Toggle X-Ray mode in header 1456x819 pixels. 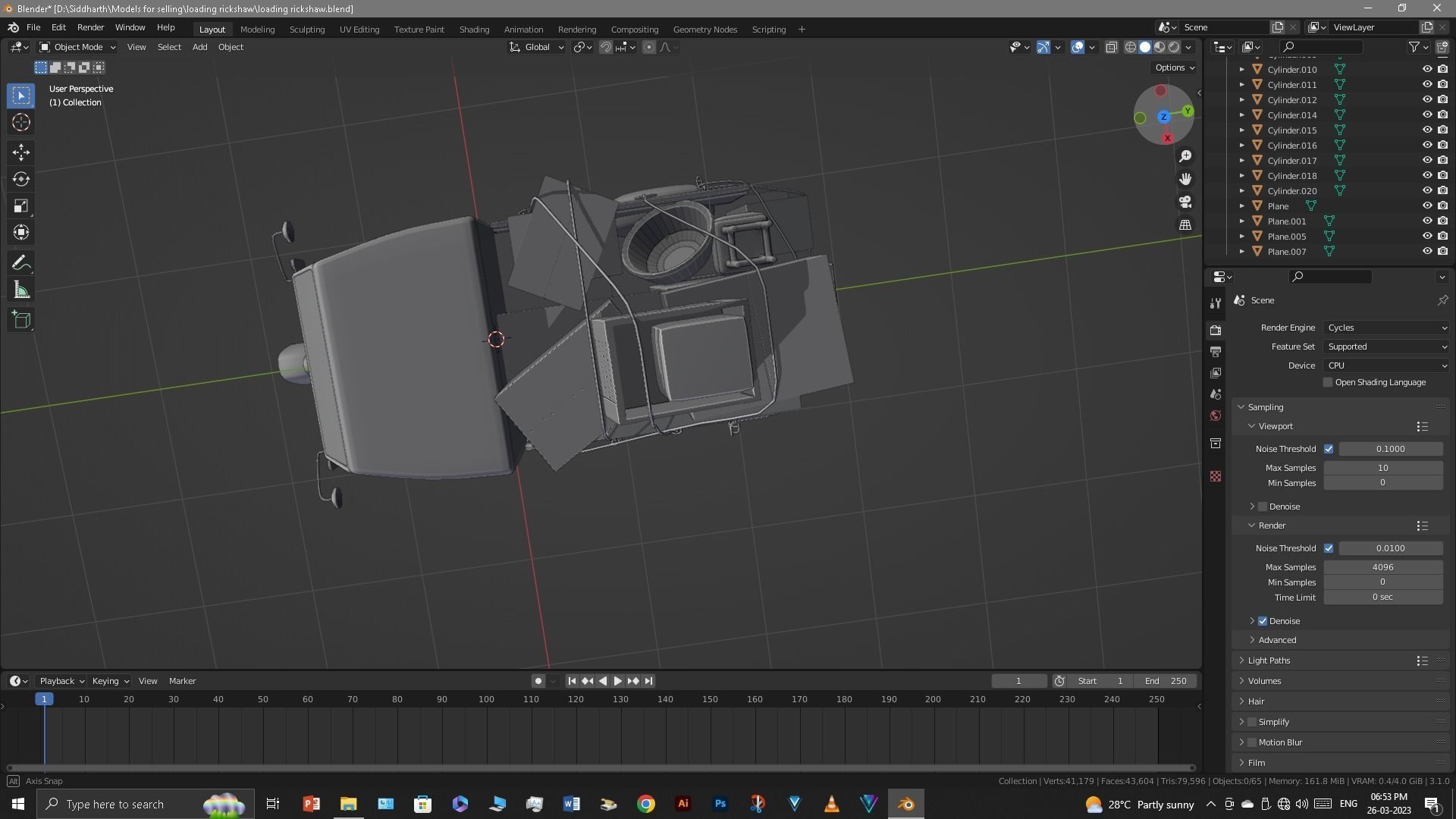pos(1111,47)
